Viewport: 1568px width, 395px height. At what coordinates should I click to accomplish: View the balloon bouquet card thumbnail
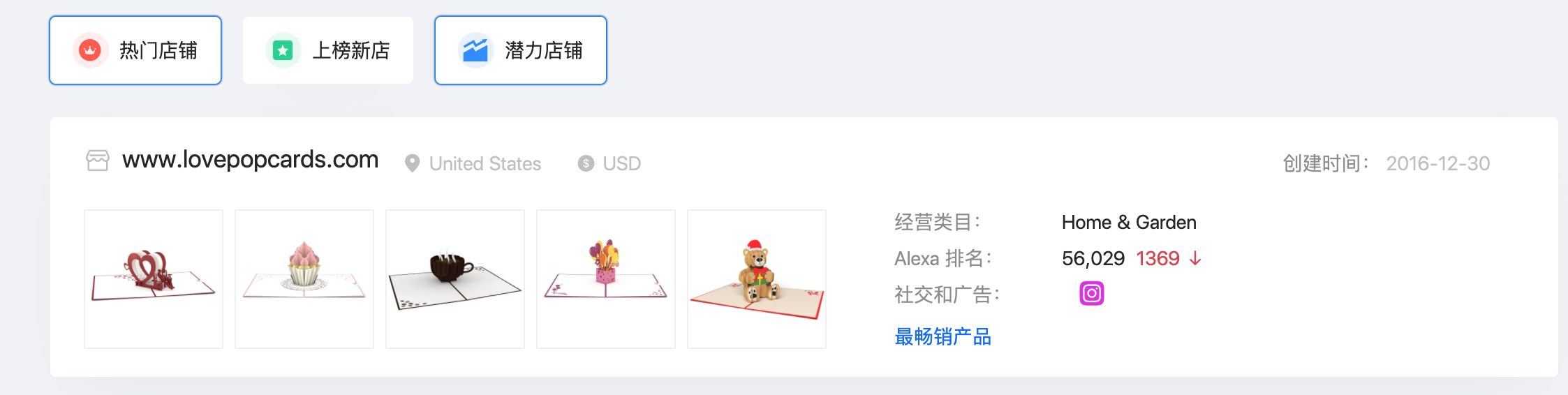coord(606,279)
